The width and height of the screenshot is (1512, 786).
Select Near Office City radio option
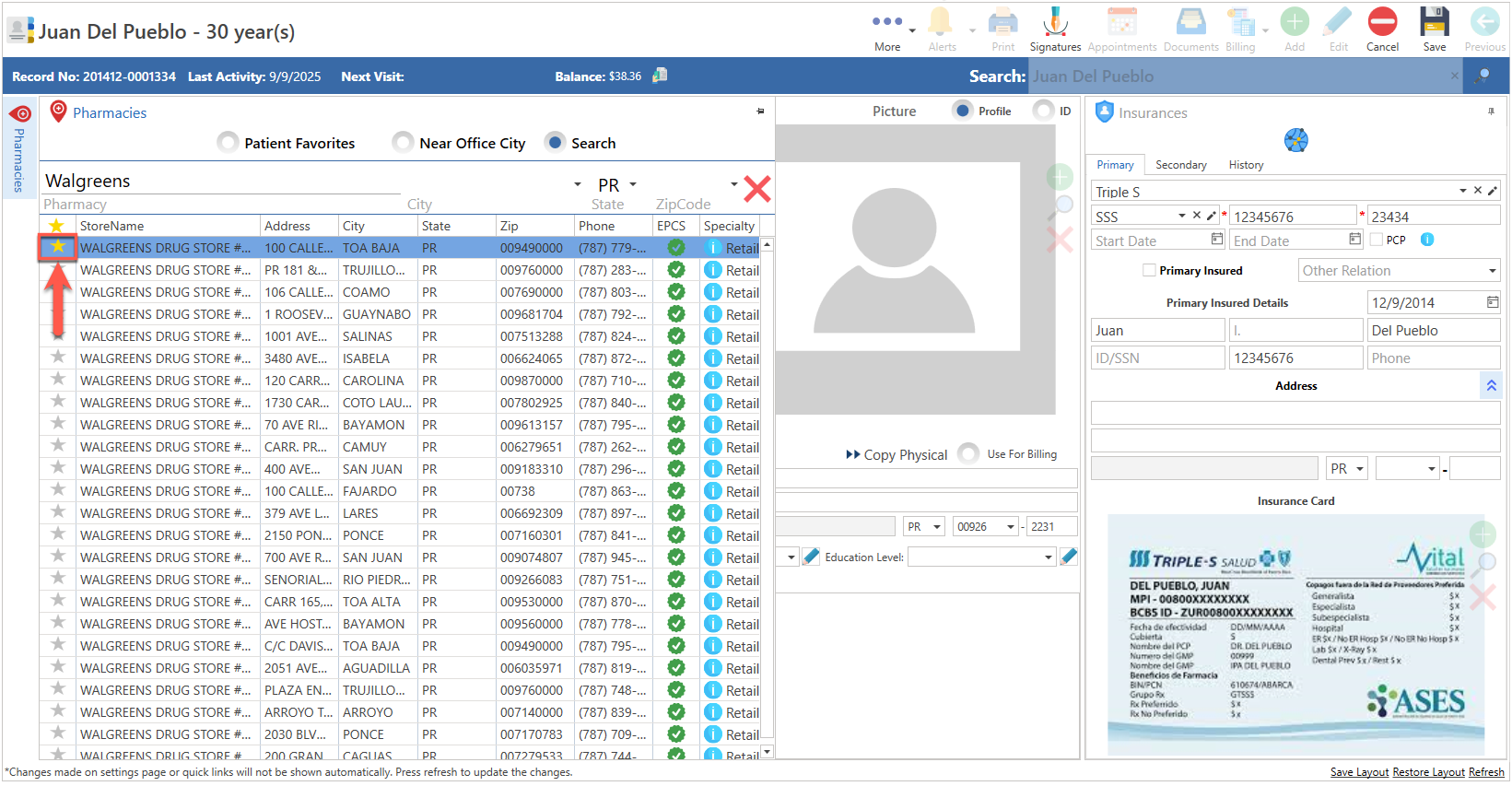403,142
